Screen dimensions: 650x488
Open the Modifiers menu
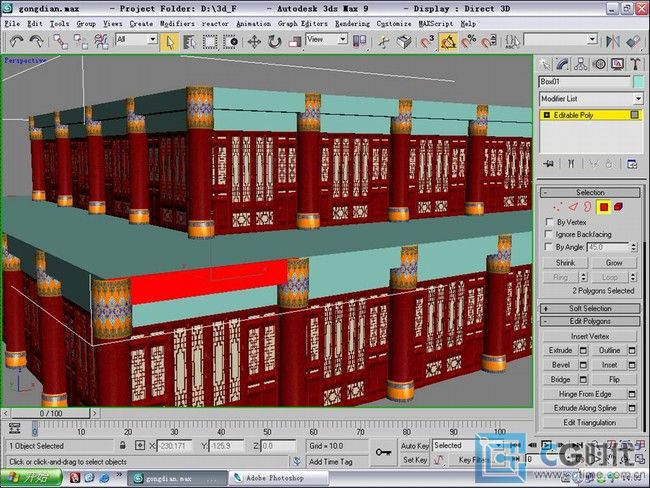177,24
